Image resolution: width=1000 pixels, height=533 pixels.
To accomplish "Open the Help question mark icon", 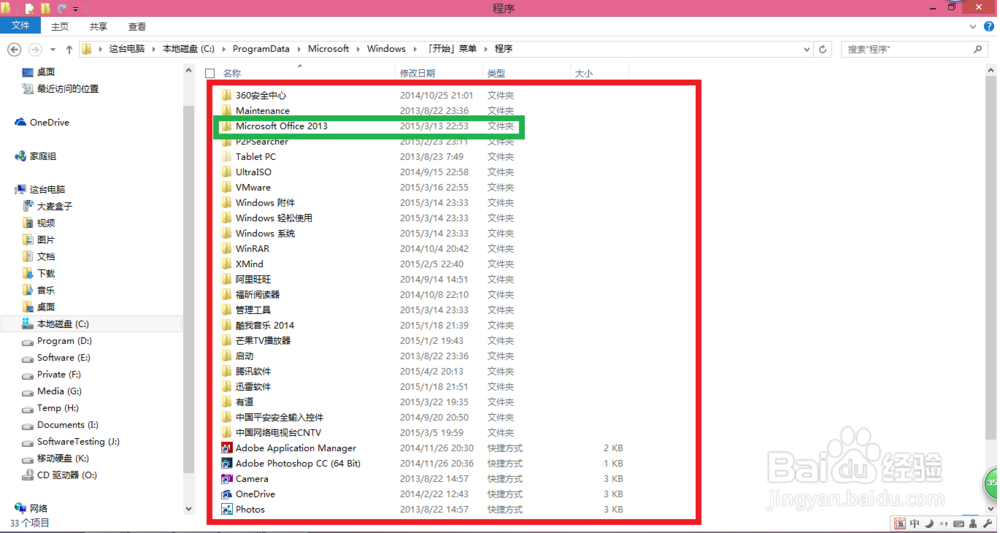I will click(989, 27).
